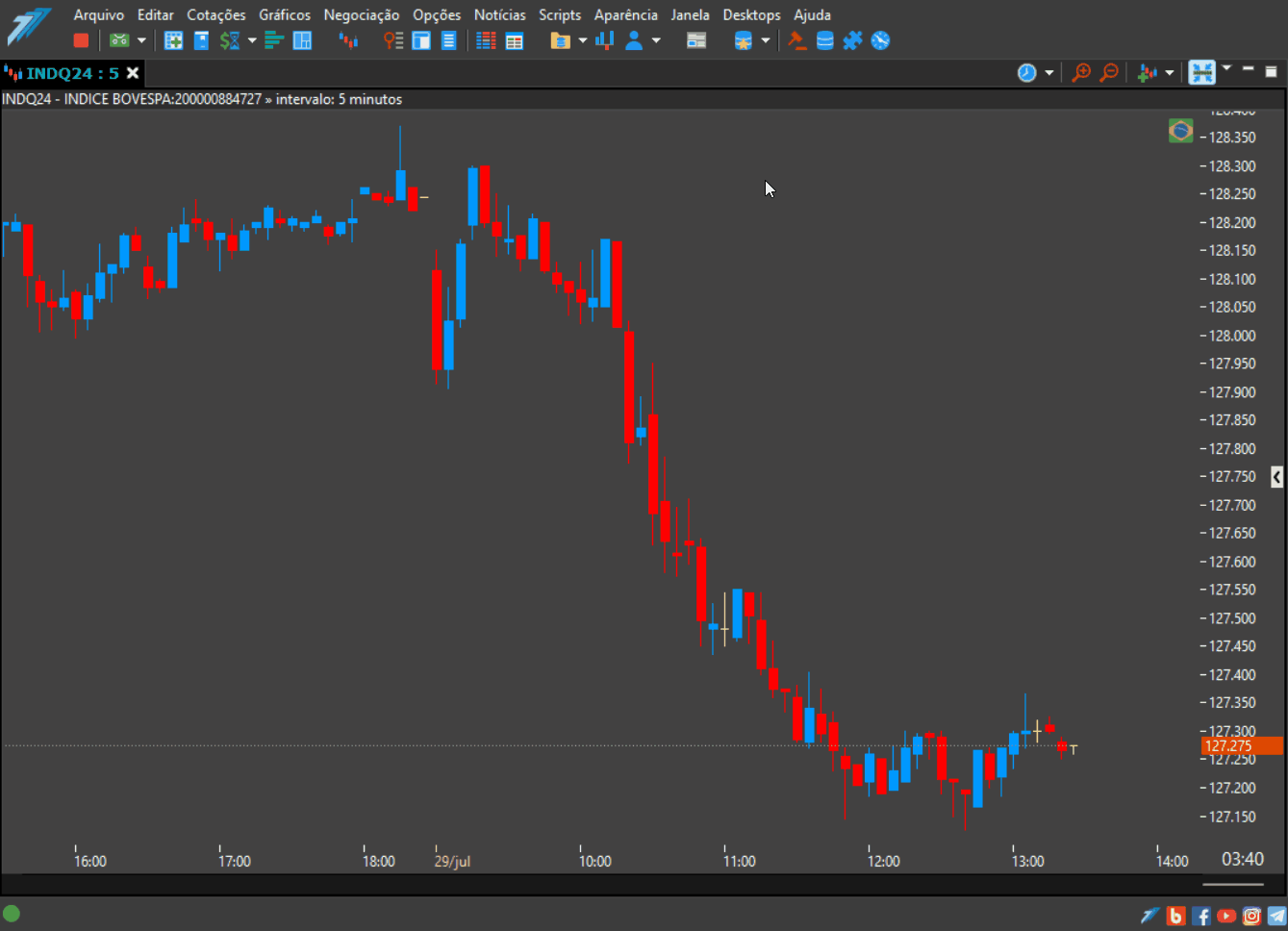Image resolution: width=1288 pixels, height=931 pixels.
Task: Open the Editar menu
Action: pyautogui.click(x=156, y=14)
